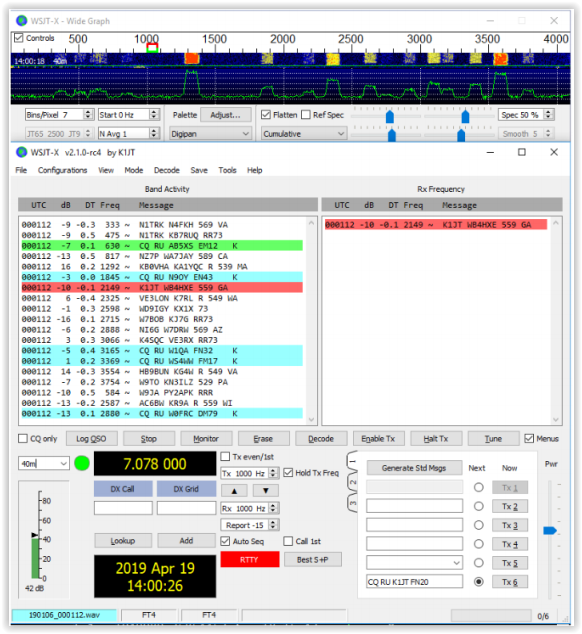Open the View menu
This screenshot has width=582, height=634.
[x=106, y=170]
